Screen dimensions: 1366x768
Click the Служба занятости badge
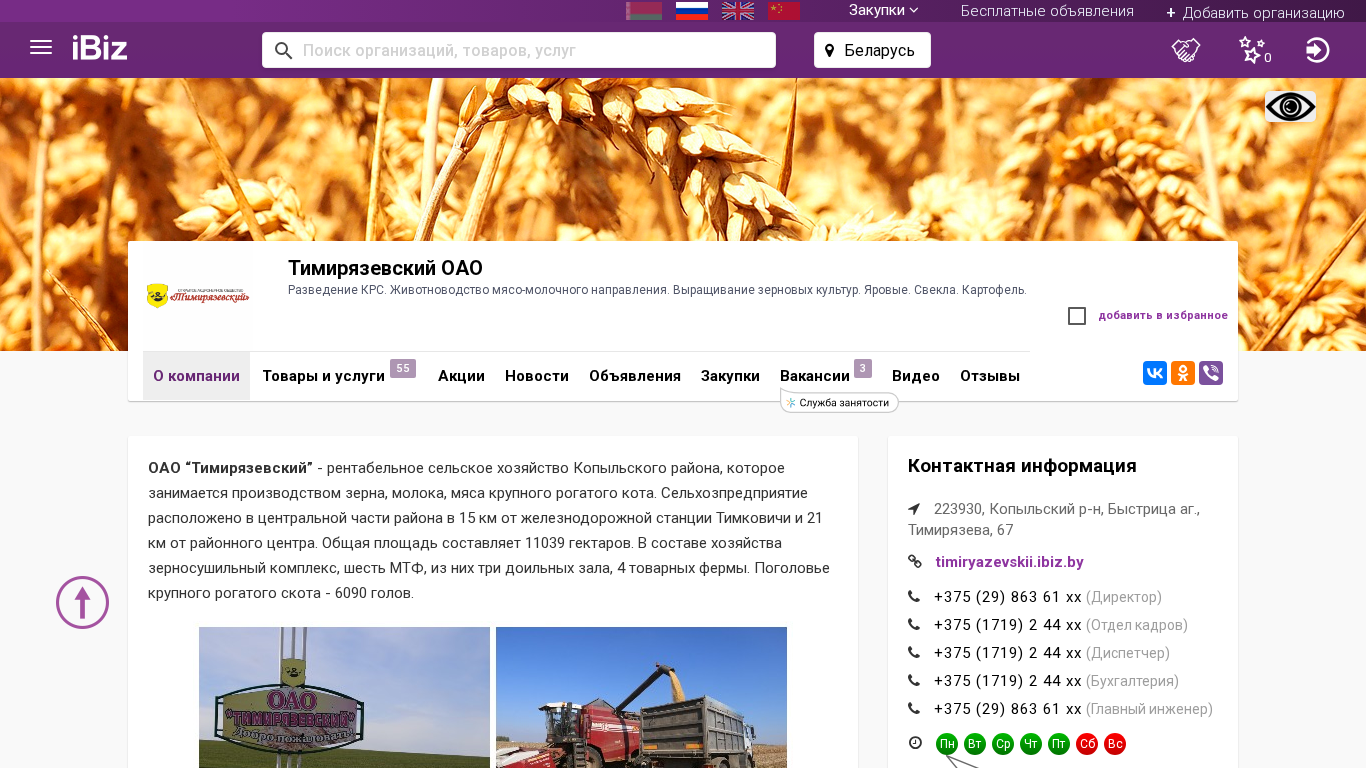[x=839, y=402]
